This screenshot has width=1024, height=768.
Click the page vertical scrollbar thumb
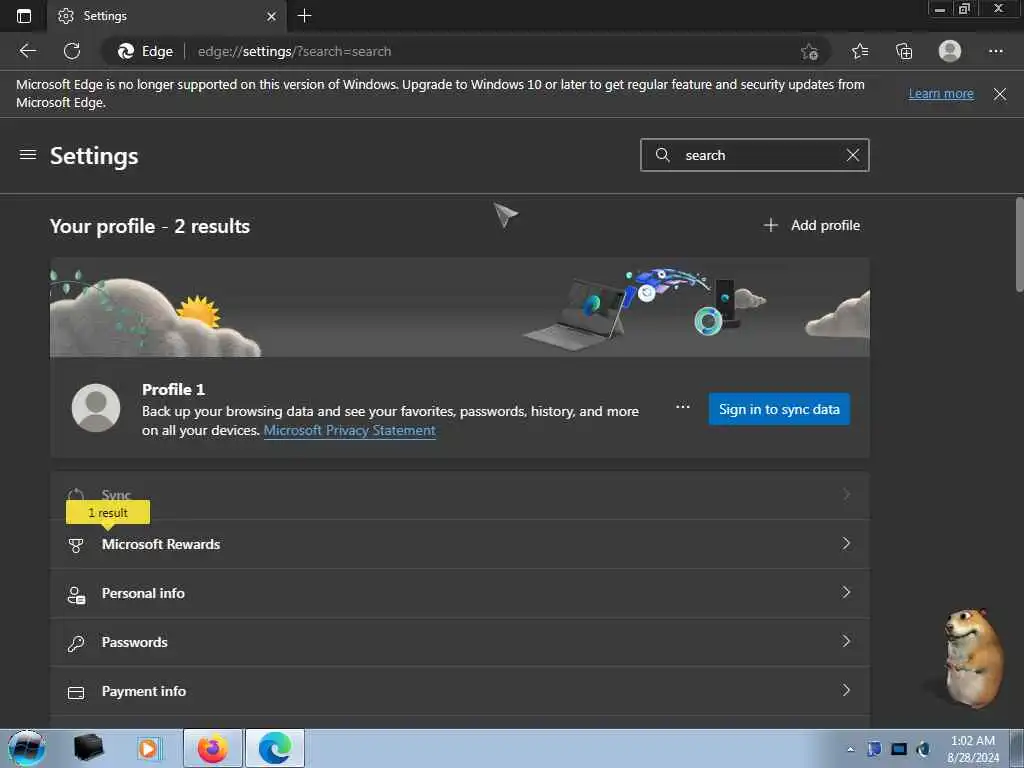[x=1019, y=245]
